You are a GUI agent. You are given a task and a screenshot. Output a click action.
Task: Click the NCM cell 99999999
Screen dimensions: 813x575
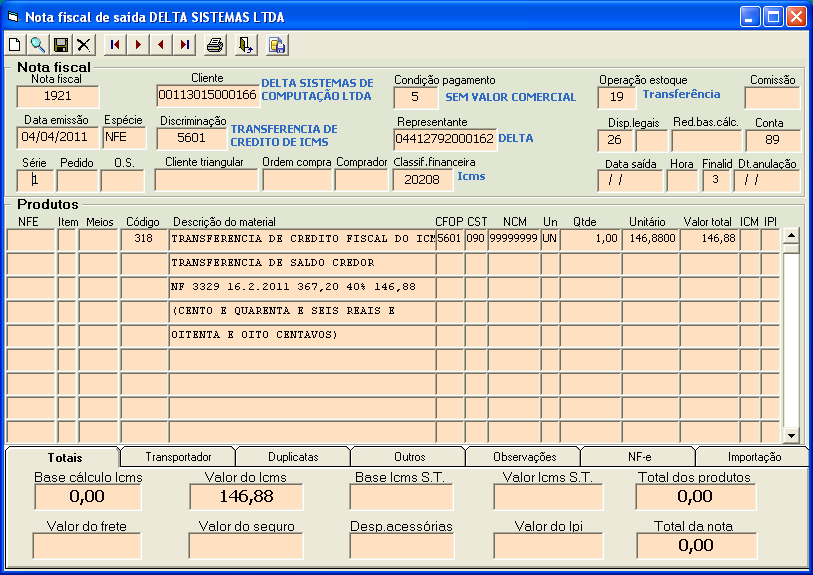(x=514, y=239)
